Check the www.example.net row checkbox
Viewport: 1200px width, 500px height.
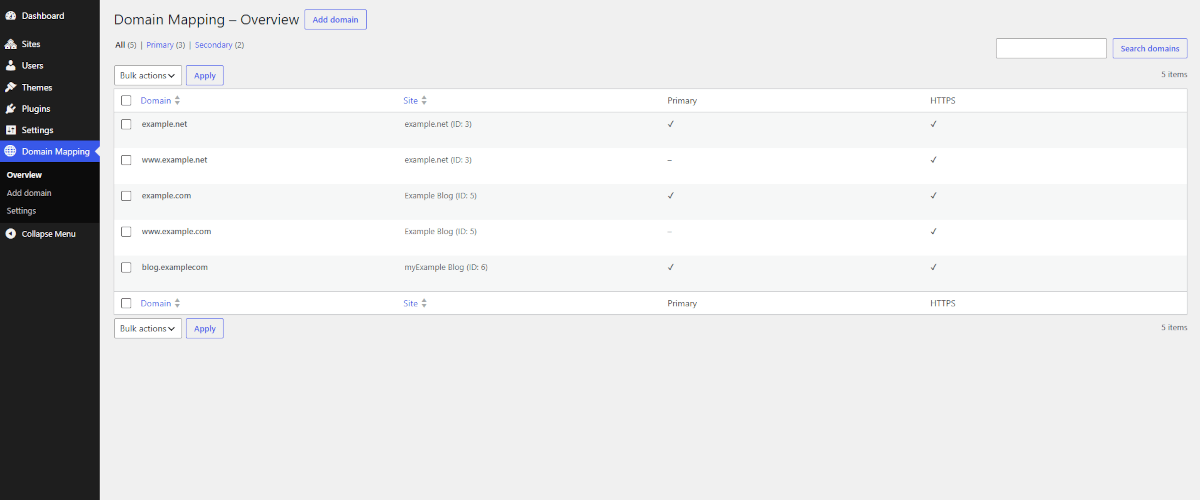(126, 160)
